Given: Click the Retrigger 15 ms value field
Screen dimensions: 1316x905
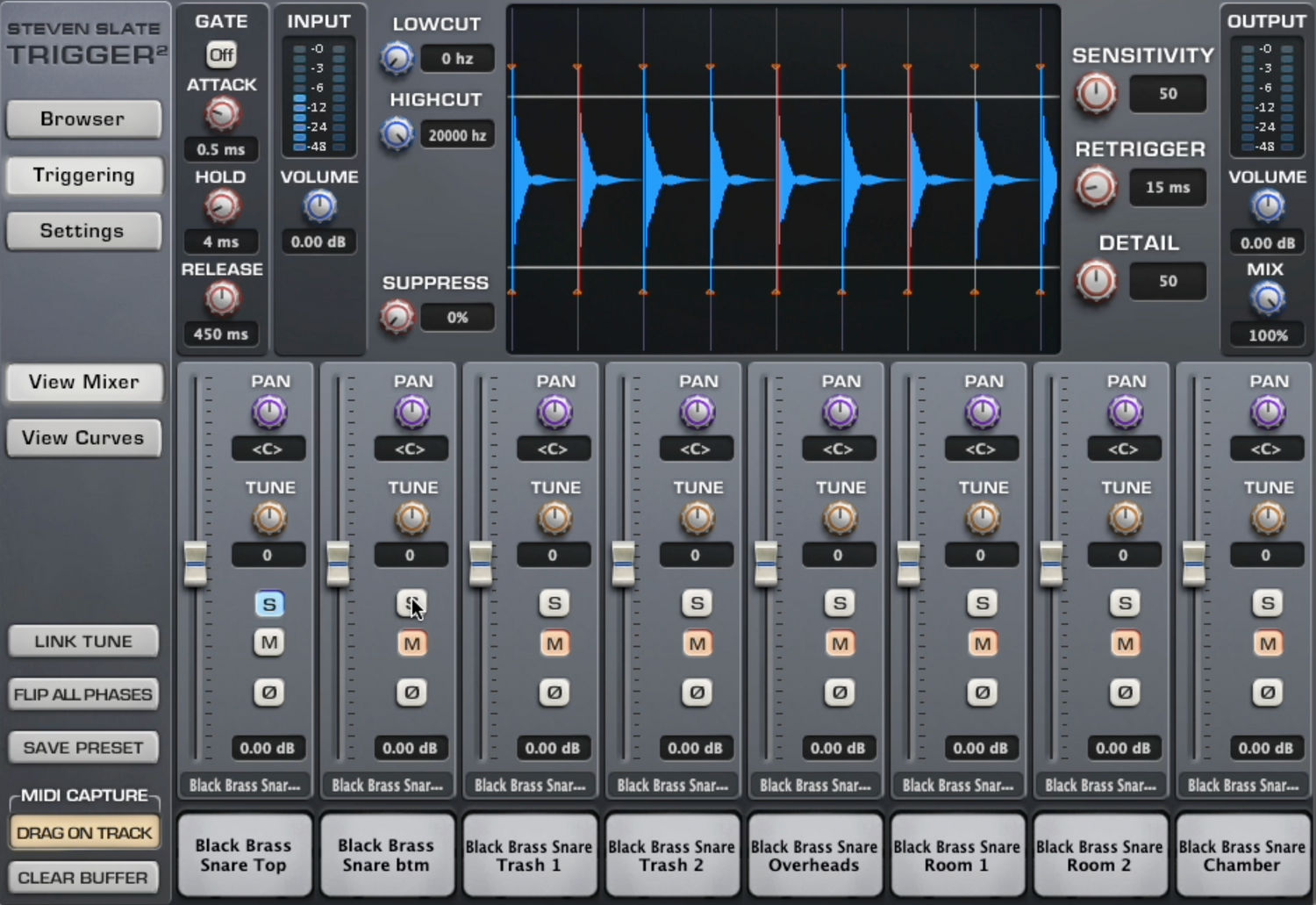Looking at the screenshot, I should point(1168,188).
